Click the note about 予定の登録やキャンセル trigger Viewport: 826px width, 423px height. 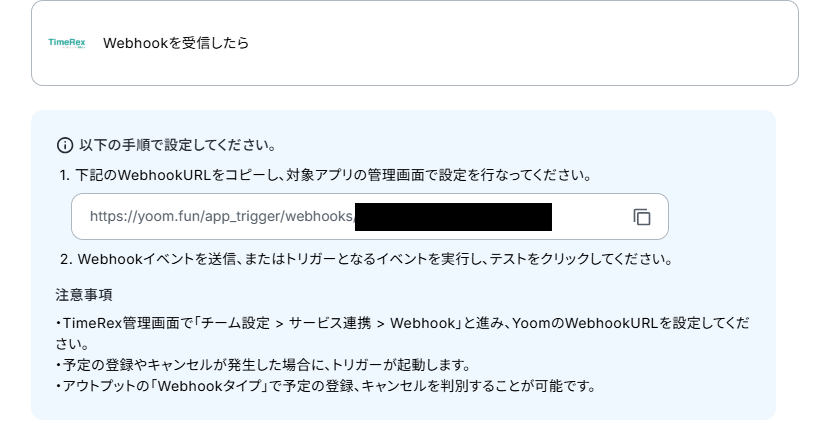point(263,365)
